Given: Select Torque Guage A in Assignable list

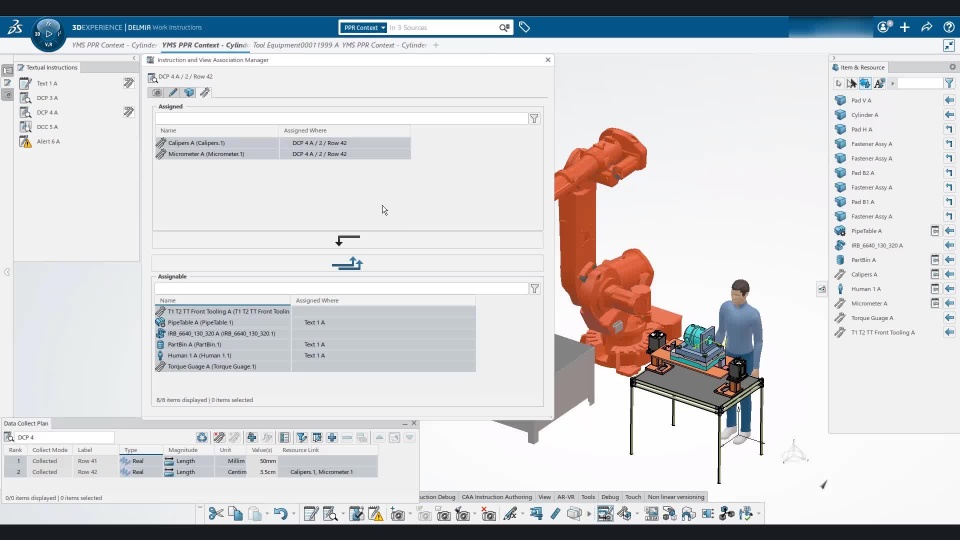Looking at the screenshot, I should coord(315,366).
